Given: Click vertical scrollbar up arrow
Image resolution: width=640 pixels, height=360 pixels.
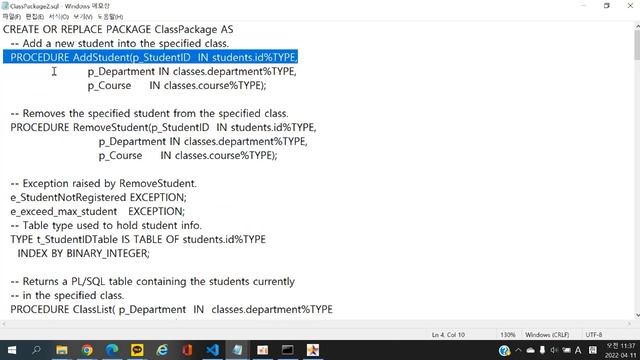Looking at the screenshot, I should tap(637, 27).
